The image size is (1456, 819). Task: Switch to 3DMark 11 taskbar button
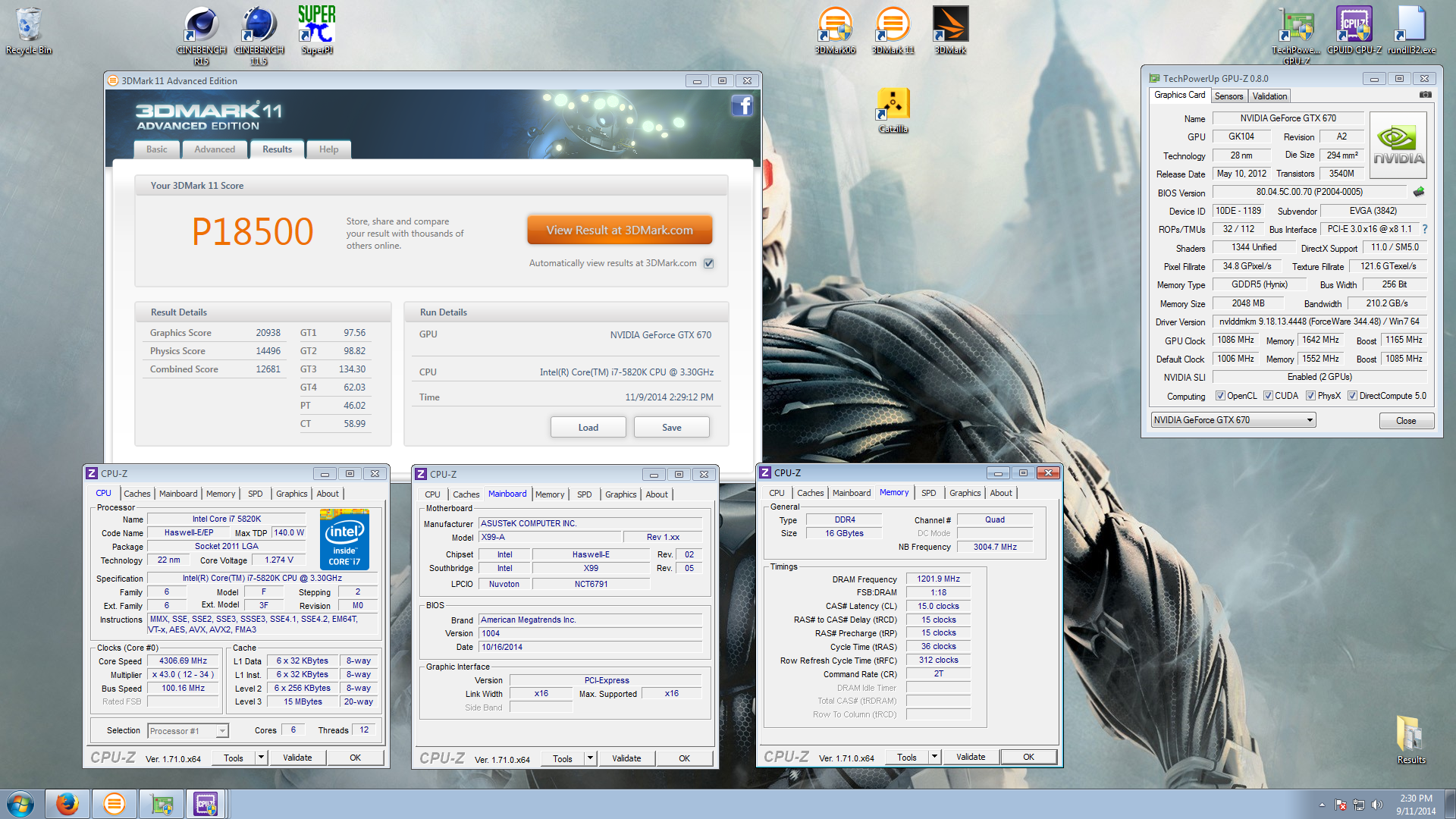pyautogui.click(x=114, y=804)
